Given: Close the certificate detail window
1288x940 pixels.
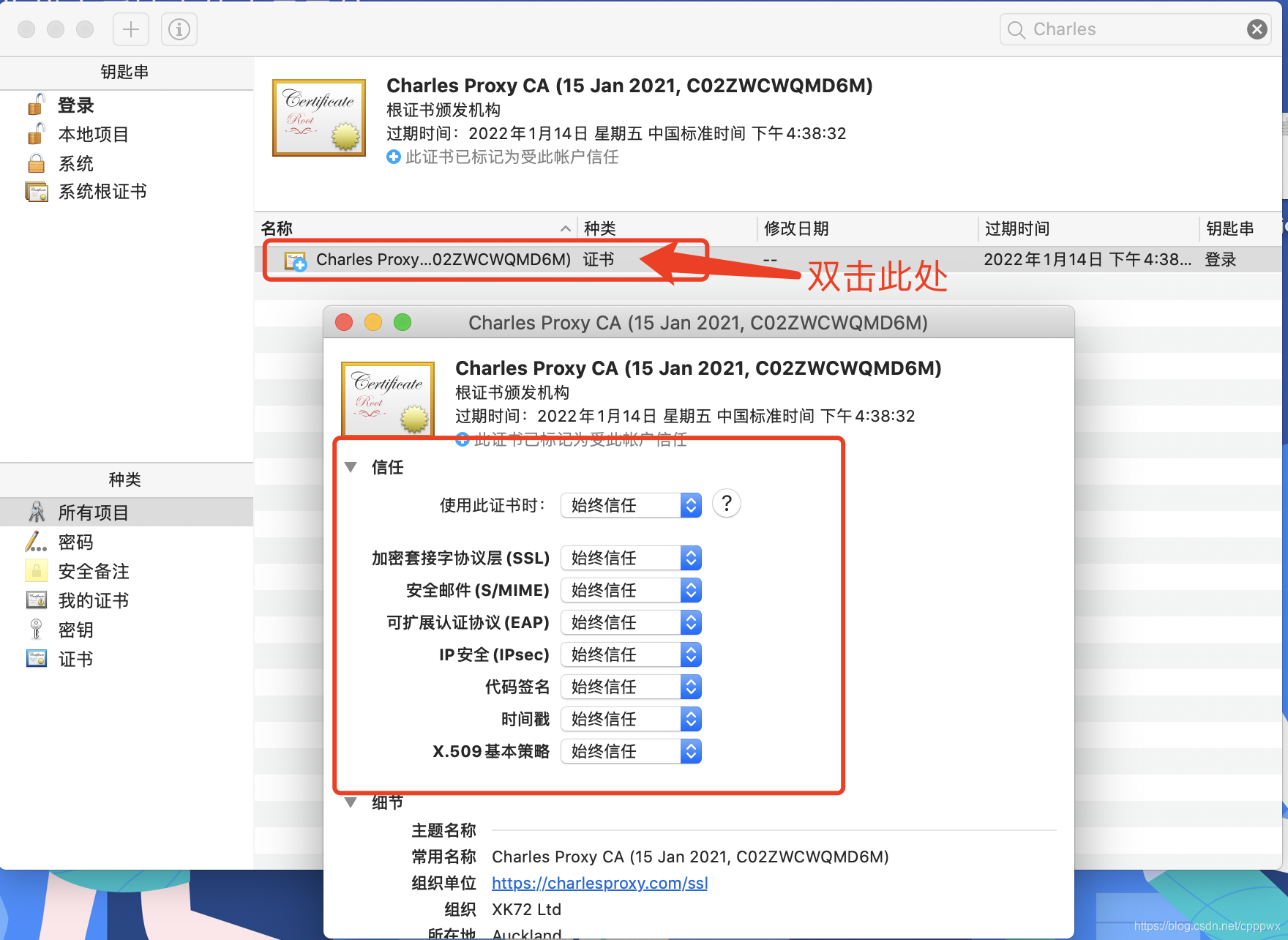Looking at the screenshot, I should (x=344, y=322).
